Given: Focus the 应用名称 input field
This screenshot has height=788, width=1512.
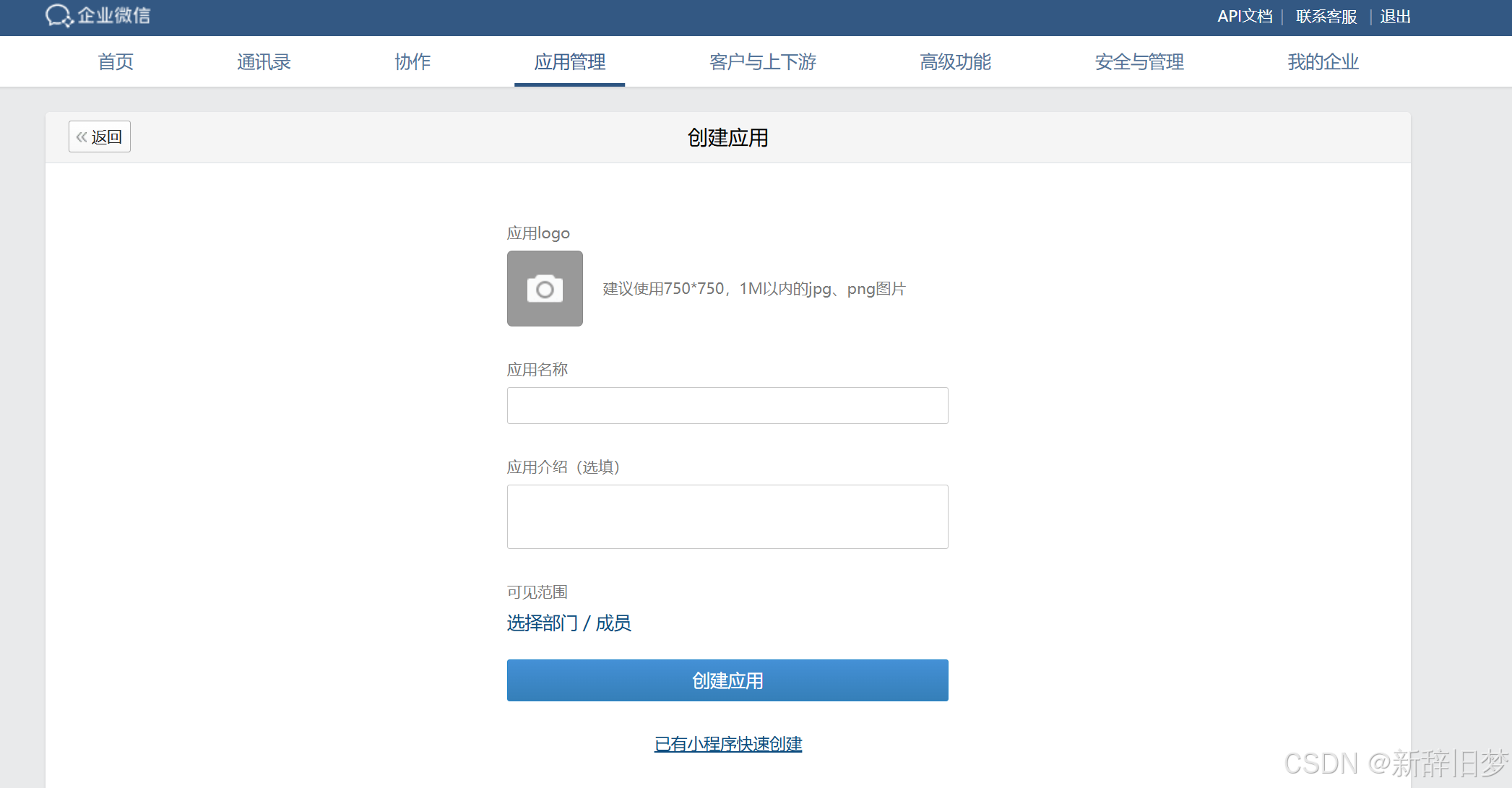Looking at the screenshot, I should [727, 406].
